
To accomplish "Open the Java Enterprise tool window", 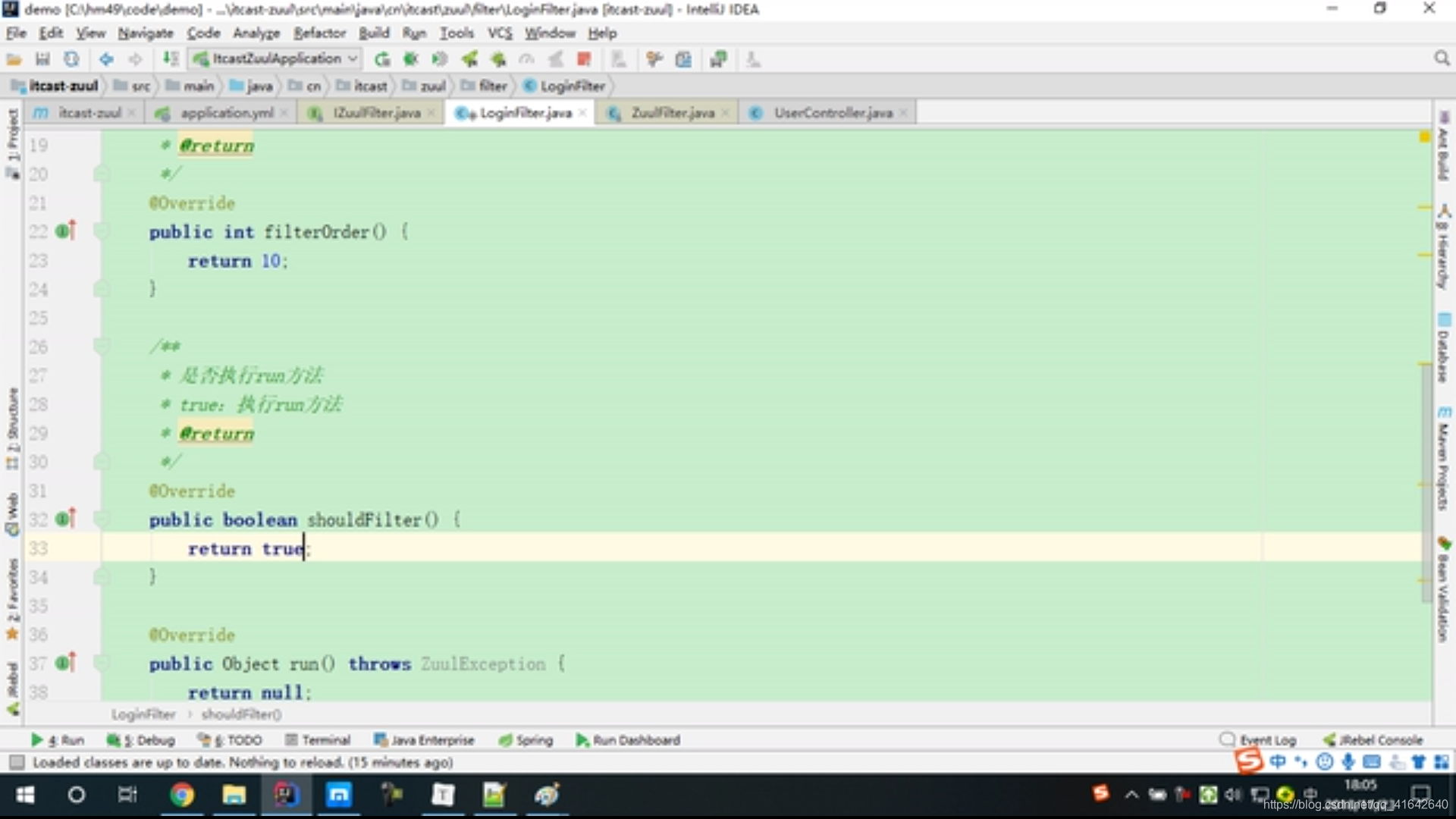I will (x=424, y=740).
